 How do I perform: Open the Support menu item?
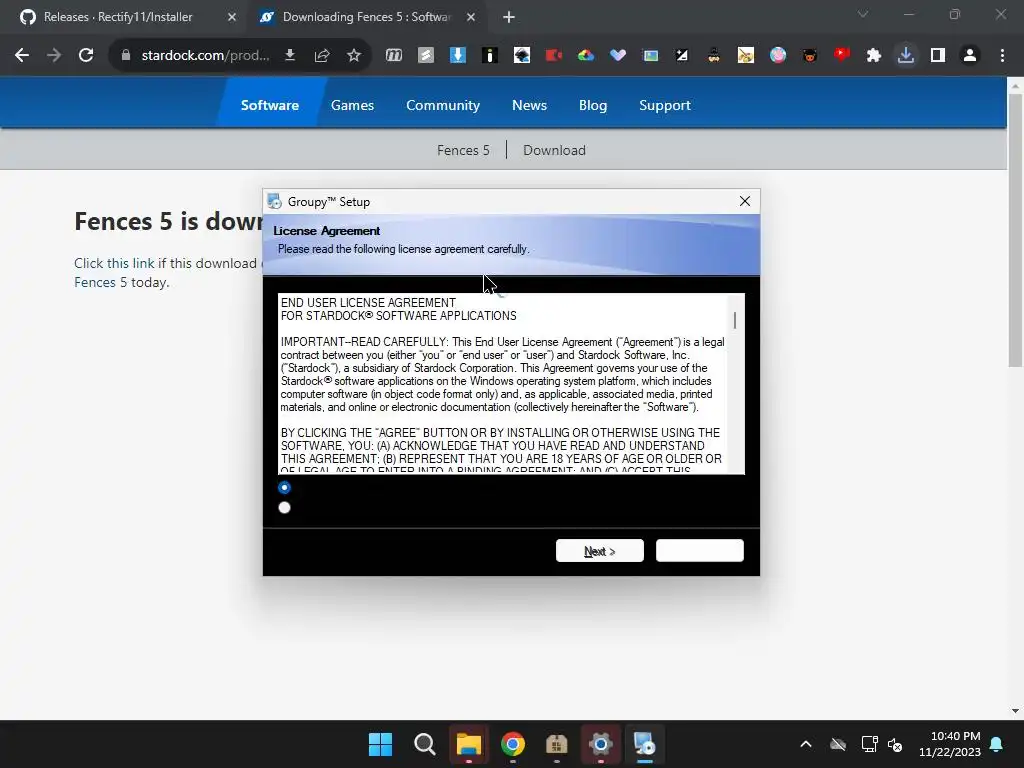(665, 105)
